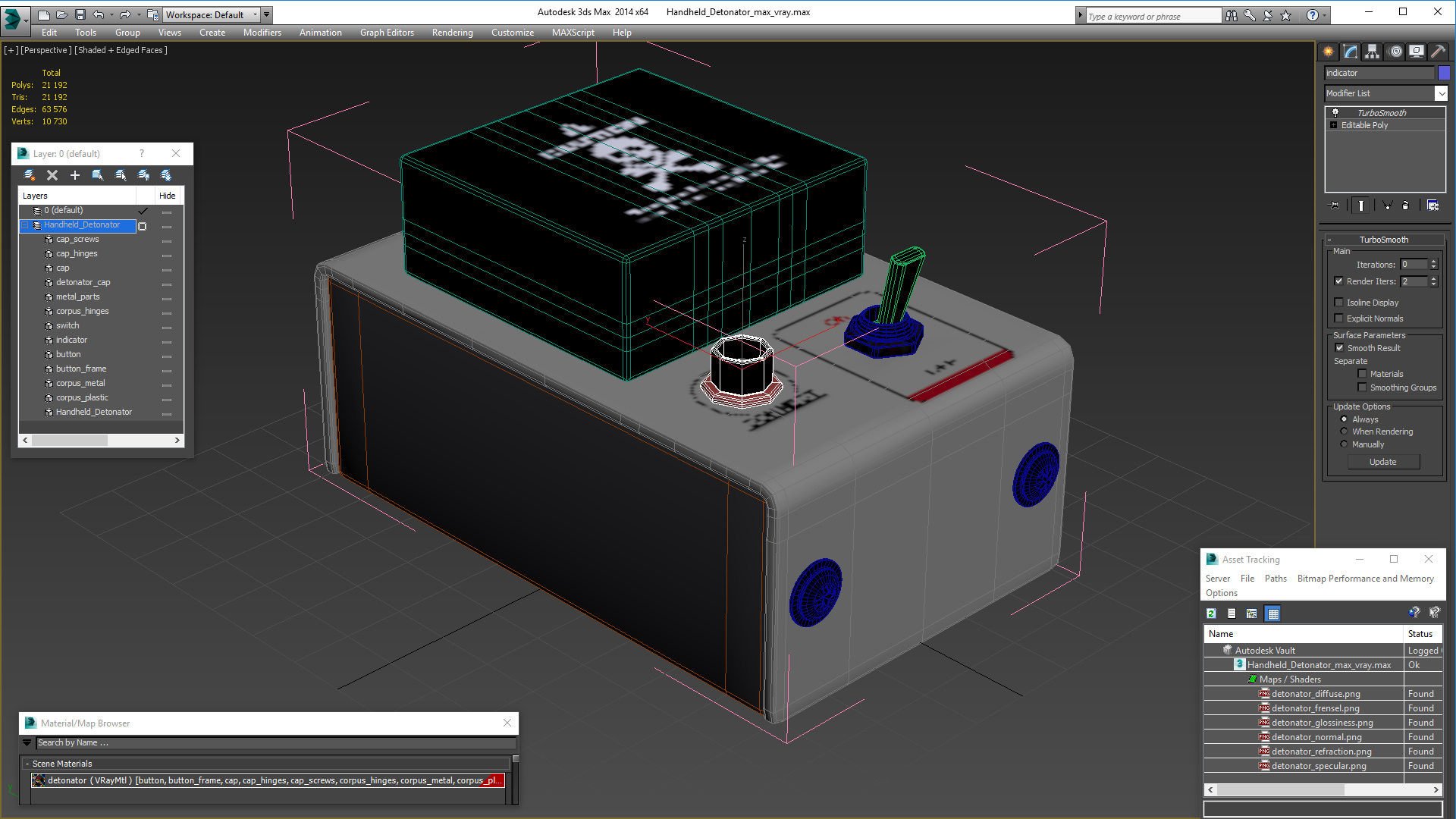The height and width of the screenshot is (819, 1456).
Task: Open Bitmap Performance and Memory menu
Action: 1365,579
